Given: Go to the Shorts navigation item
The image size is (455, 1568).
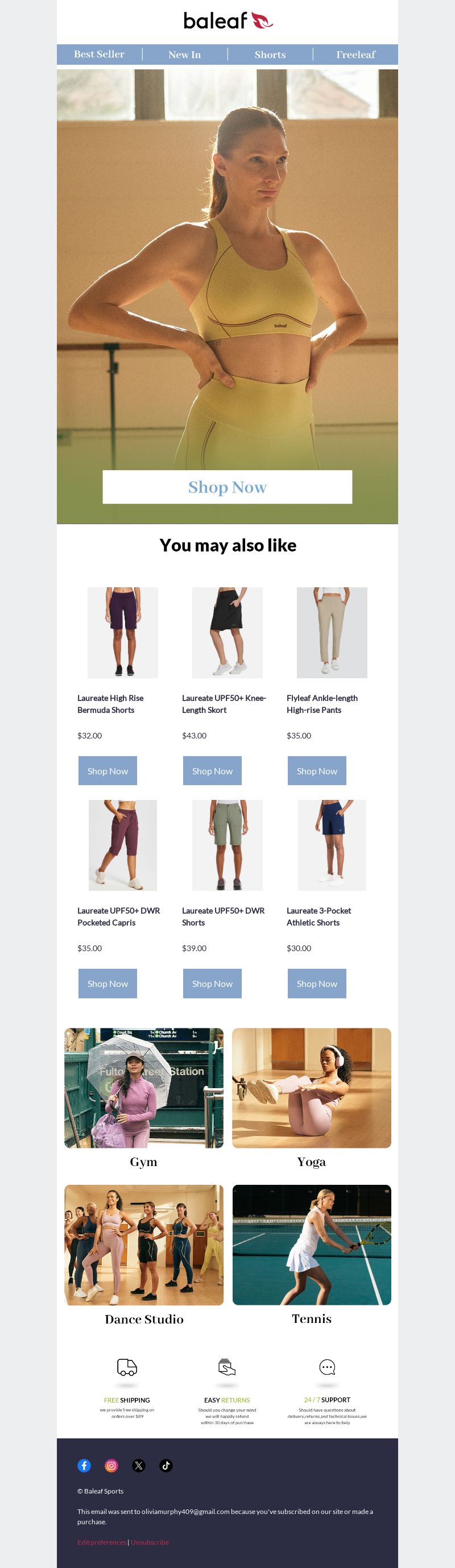Looking at the screenshot, I should [270, 54].
